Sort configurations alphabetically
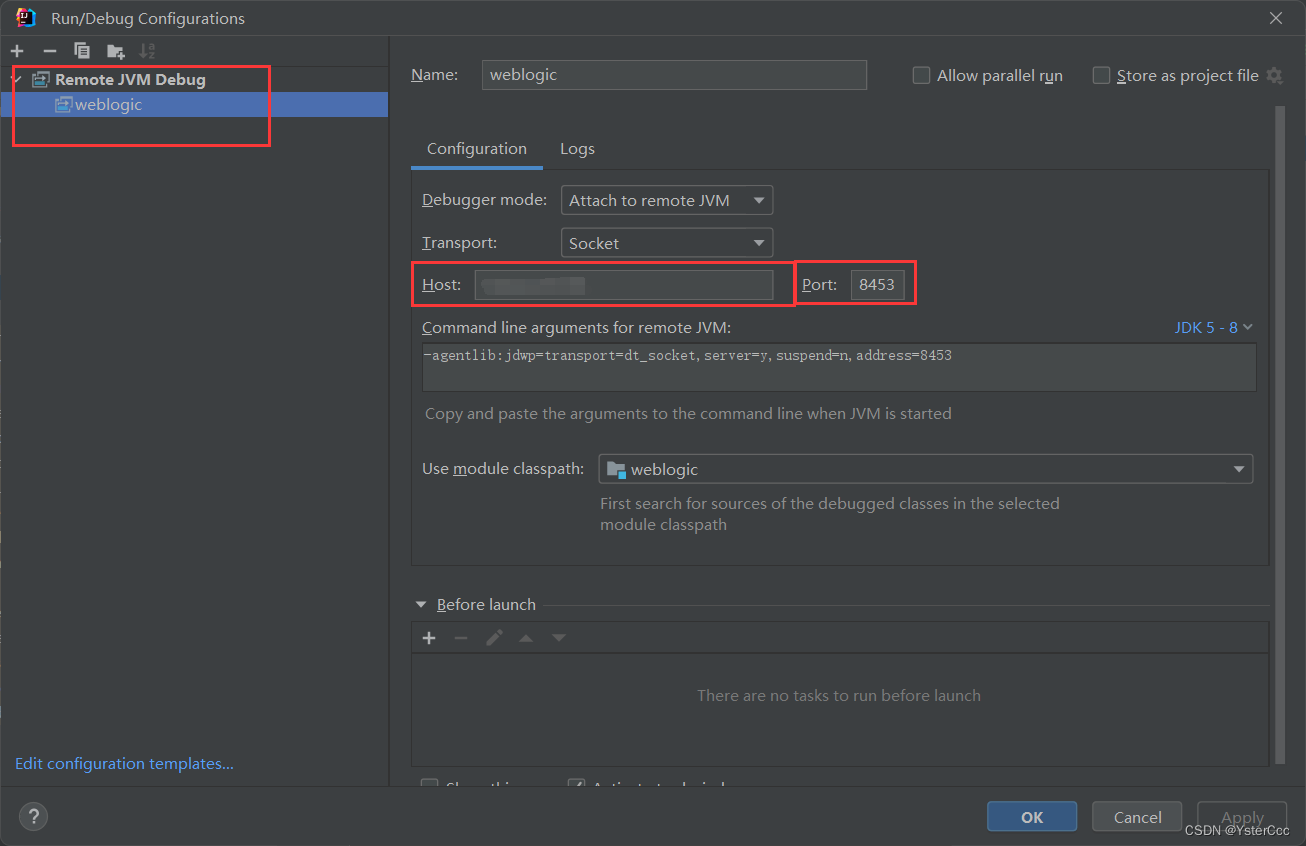Screen dimensions: 1306x846 [147, 51]
